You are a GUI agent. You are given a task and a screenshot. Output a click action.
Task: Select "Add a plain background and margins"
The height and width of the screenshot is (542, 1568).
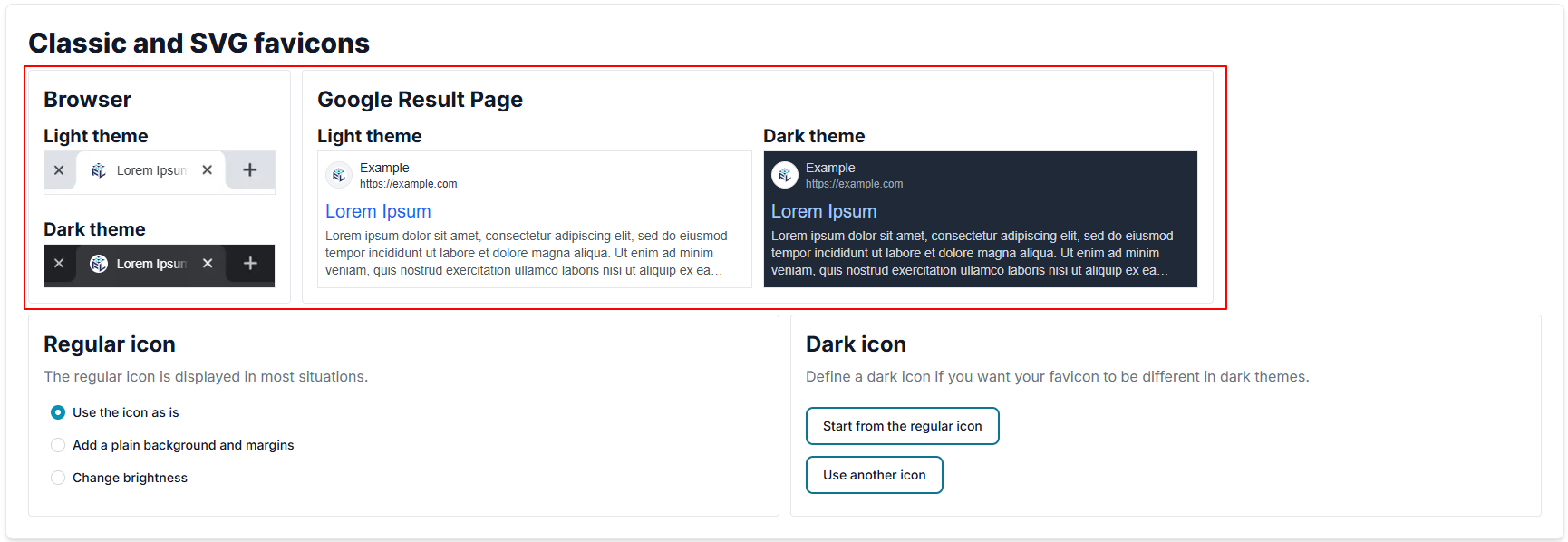(58, 445)
